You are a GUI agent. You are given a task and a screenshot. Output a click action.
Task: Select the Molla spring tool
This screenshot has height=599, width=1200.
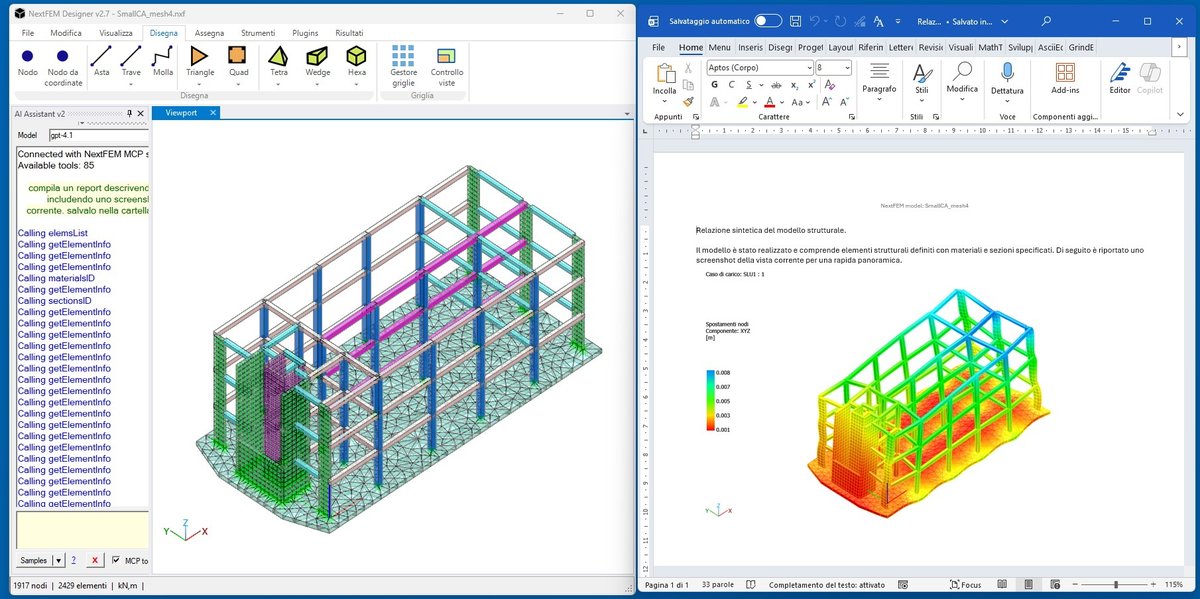(163, 63)
